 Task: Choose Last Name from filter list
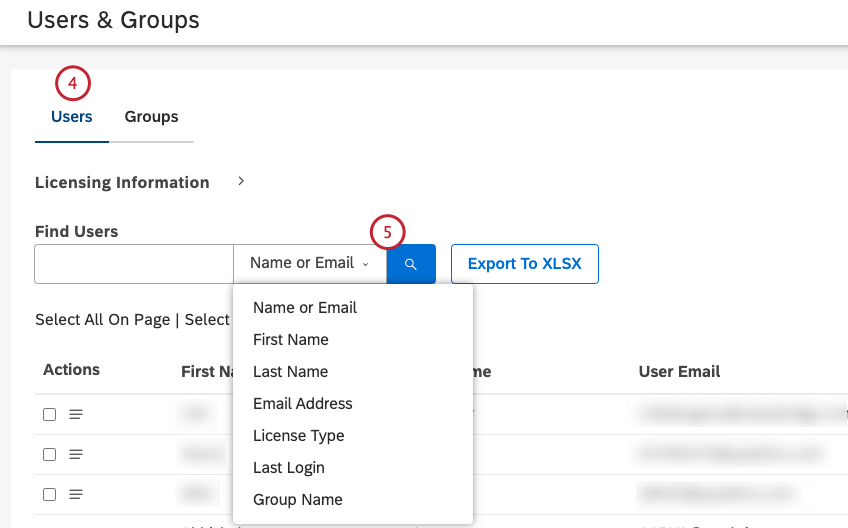tap(290, 372)
